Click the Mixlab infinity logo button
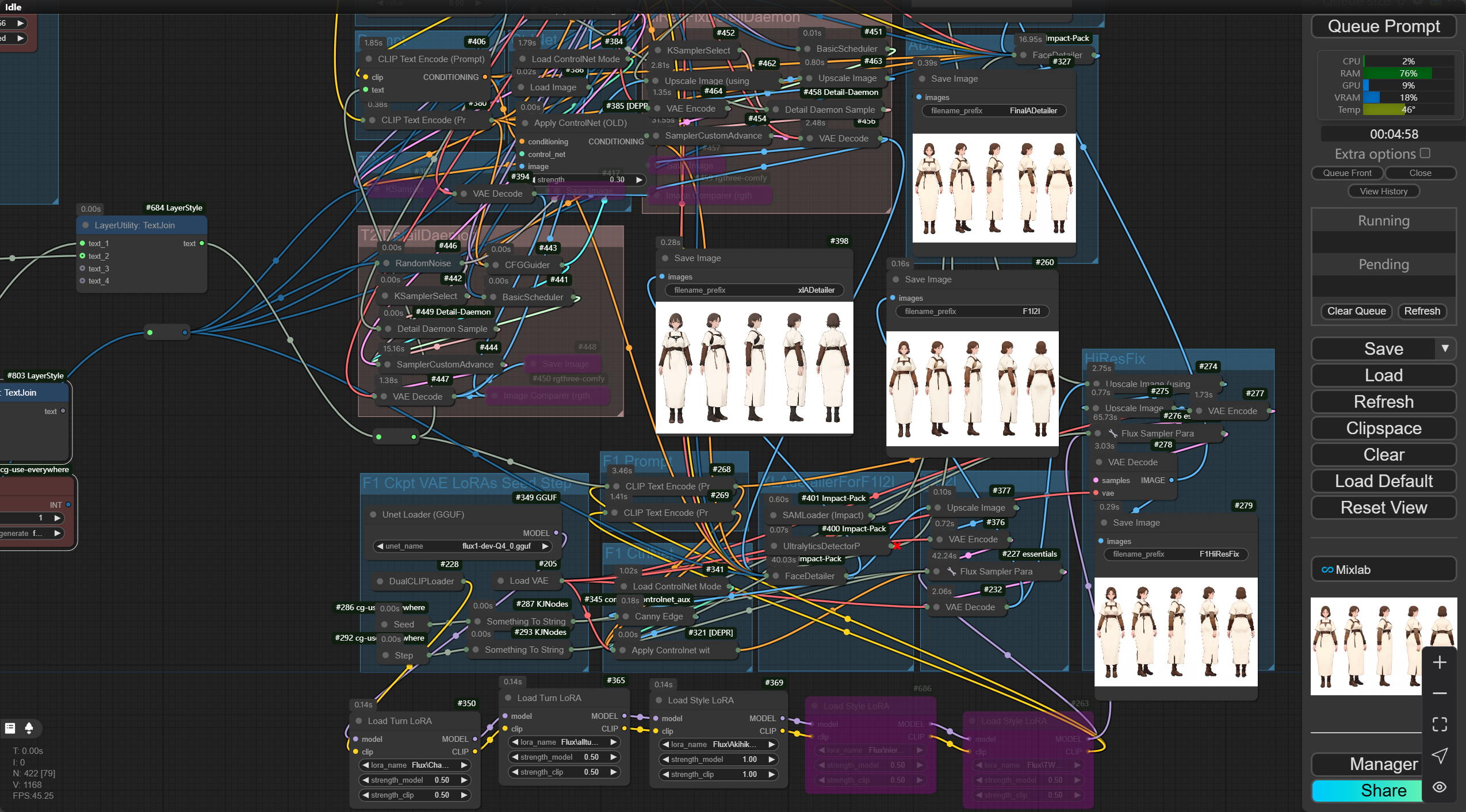 [1327, 570]
